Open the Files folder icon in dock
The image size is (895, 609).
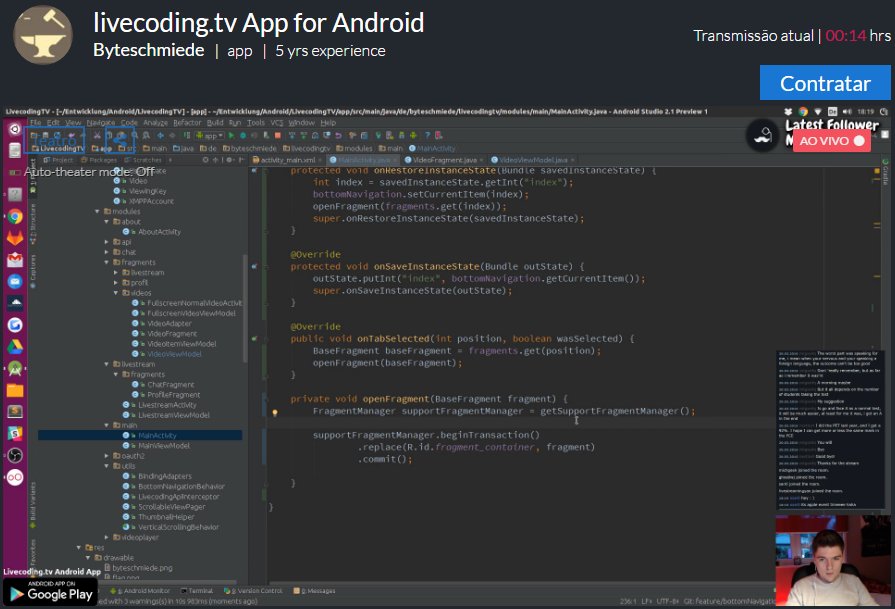[x=15, y=390]
